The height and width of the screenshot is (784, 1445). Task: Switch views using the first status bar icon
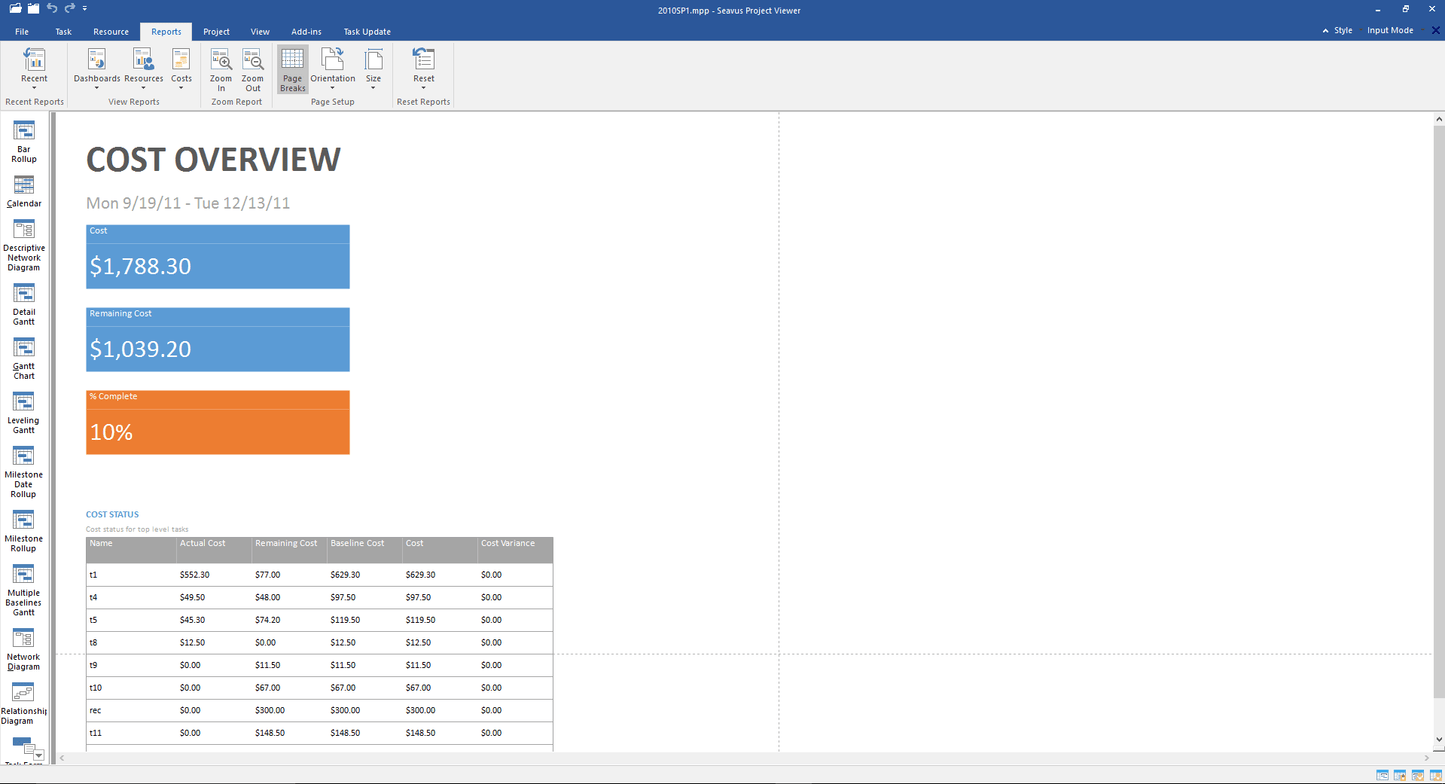[1381, 775]
